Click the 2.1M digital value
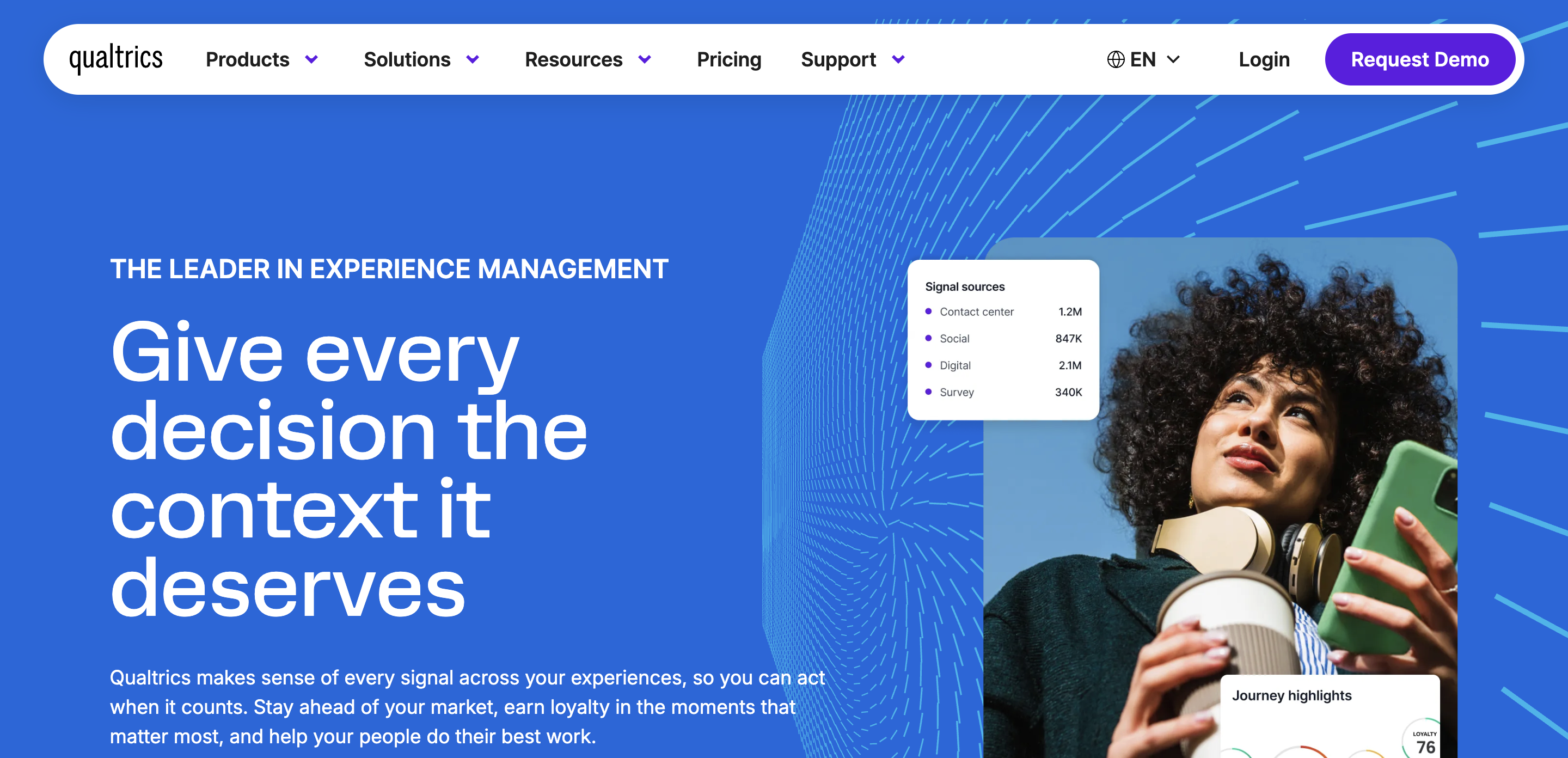The image size is (1568, 758). 1069,365
